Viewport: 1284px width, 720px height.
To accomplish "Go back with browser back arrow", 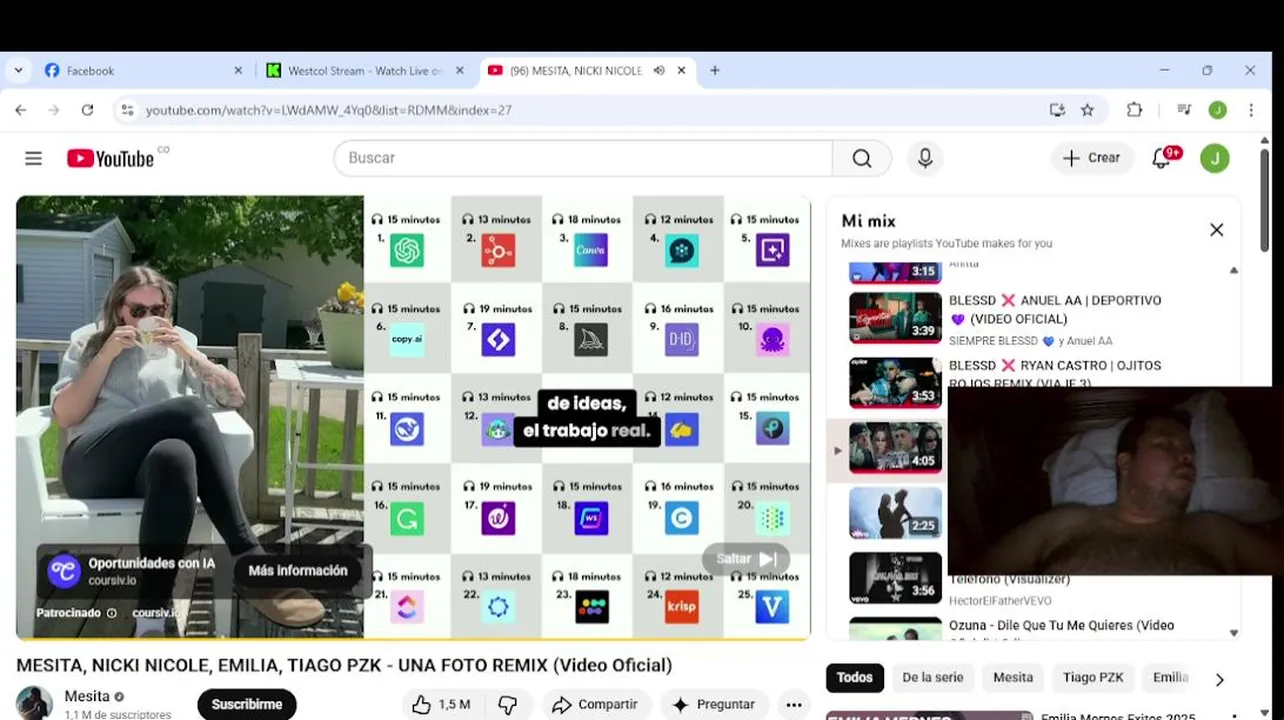I will 21,110.
